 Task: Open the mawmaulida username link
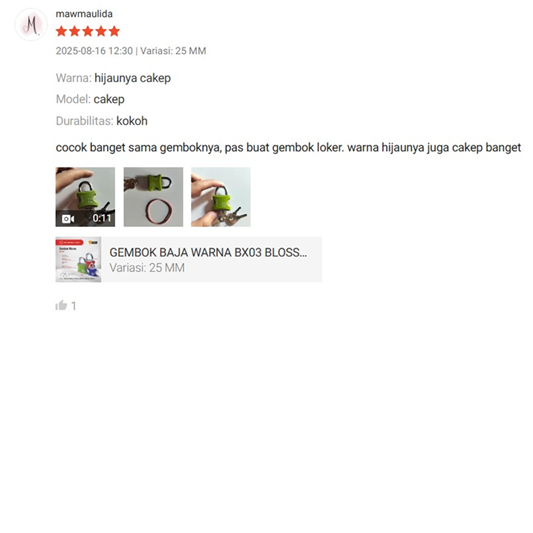[x=84, y=14]
